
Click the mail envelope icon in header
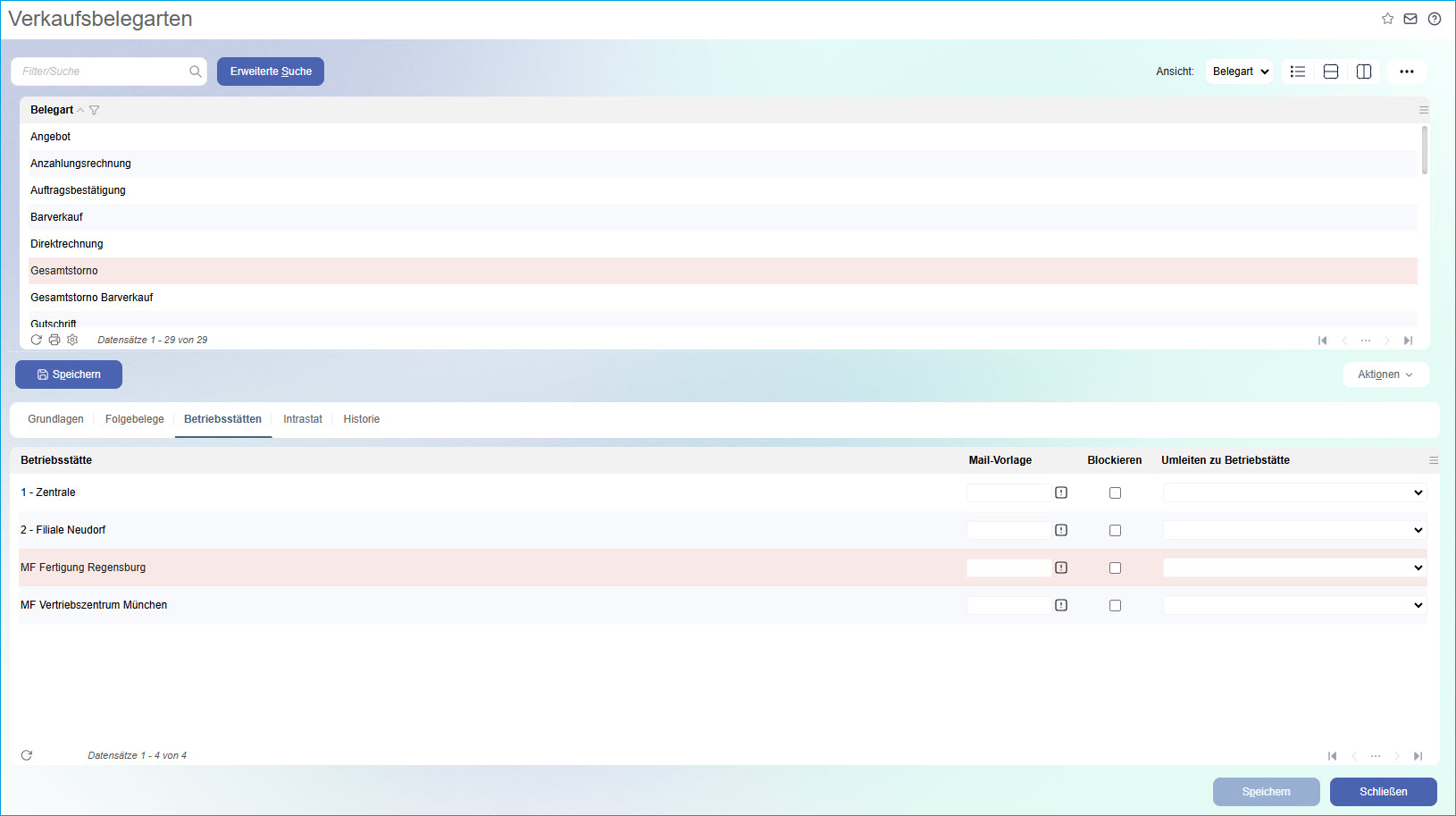coord(1410,19)
